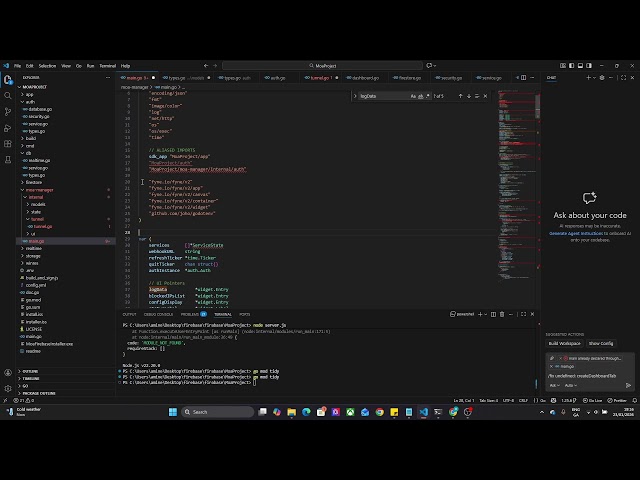Open the Terminal menu
This screenshot has width=640, height=480.
[107, 66]
